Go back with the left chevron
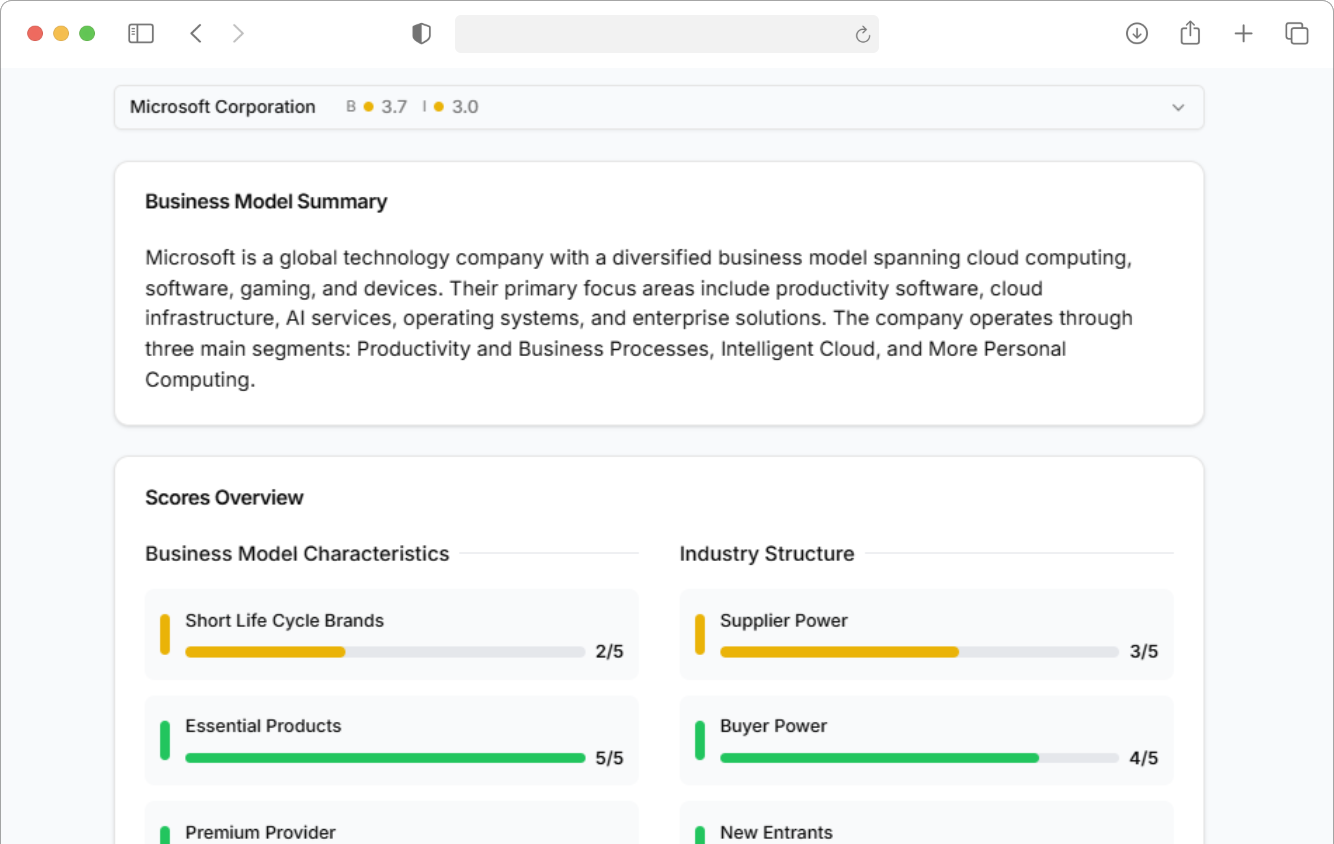Image resolution: width=1334 pixels, height=844 pixels. point(196,34)
